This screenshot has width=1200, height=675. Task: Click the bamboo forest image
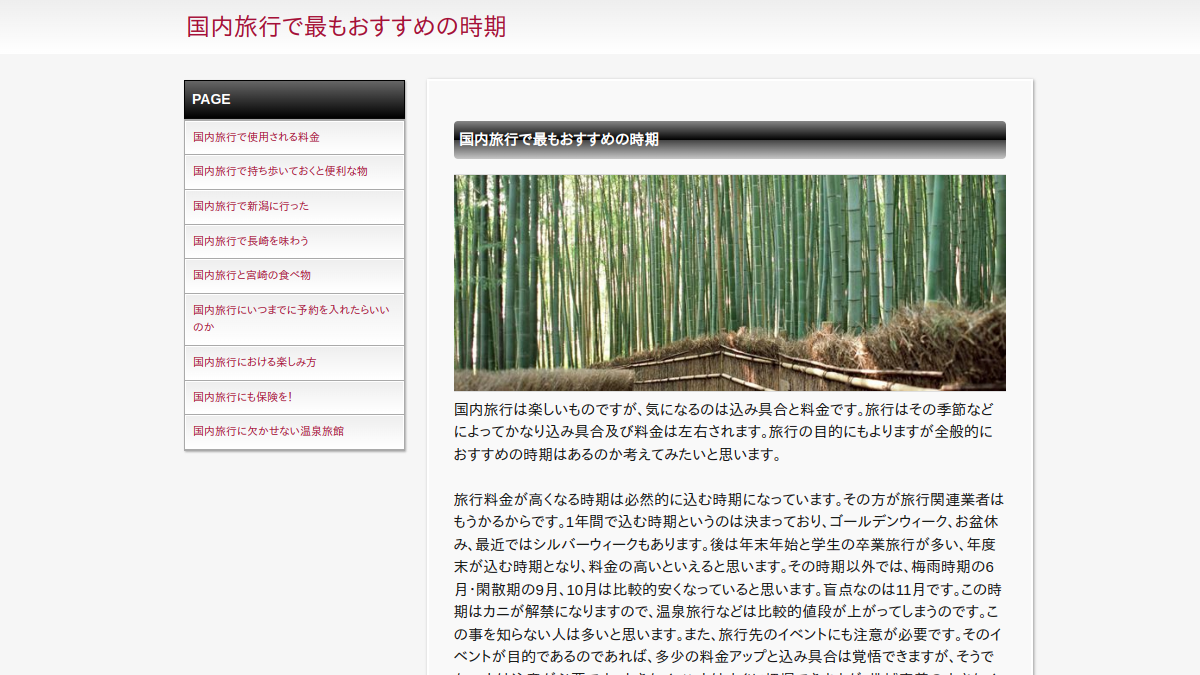(x=730, y=283)
